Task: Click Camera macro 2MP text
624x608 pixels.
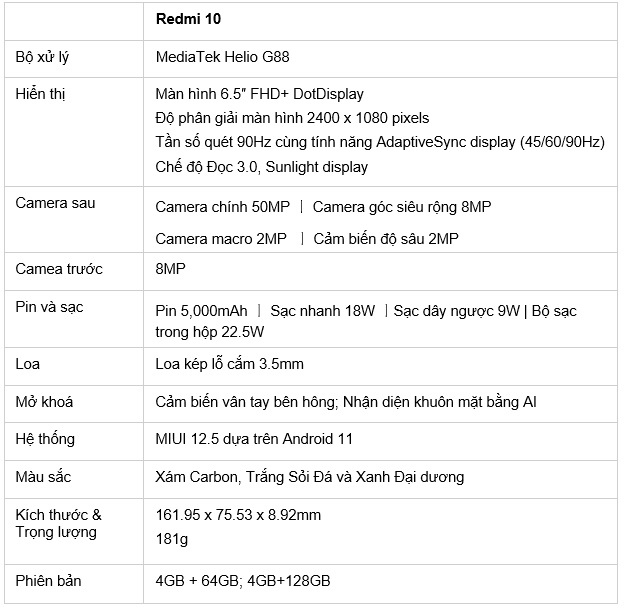Action: pos(220,238)
